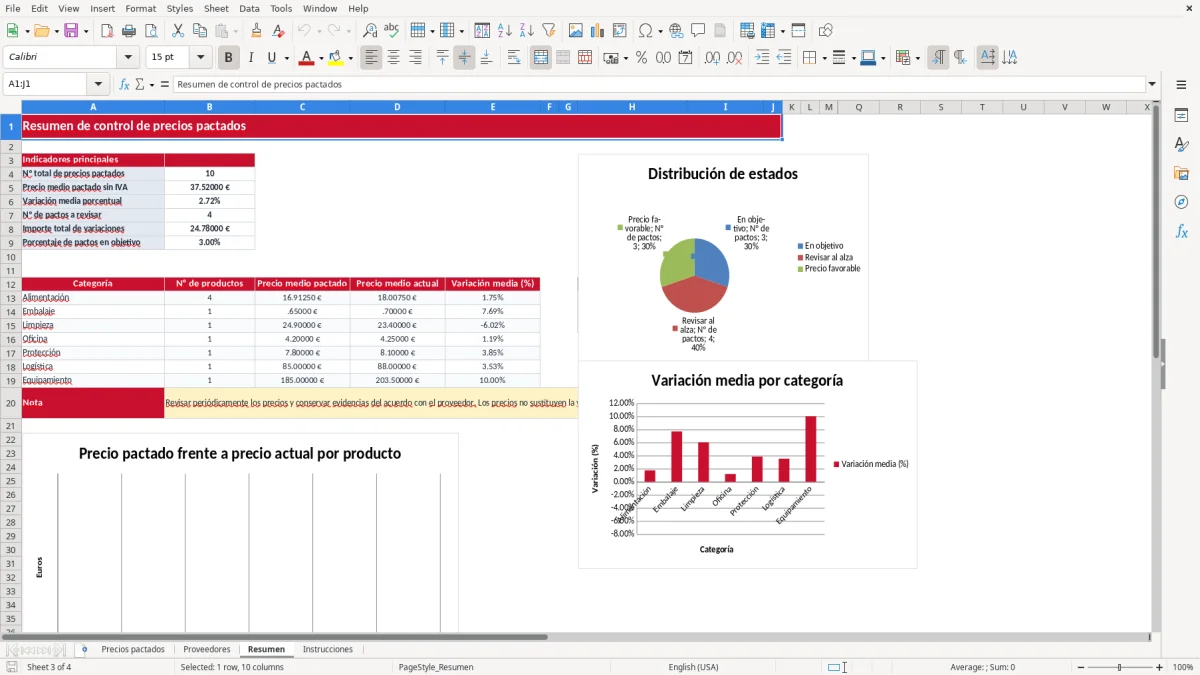This screenshot has width=1200, height=675.
Task: Click the Print icon
Action: click(x=129, y=31)
